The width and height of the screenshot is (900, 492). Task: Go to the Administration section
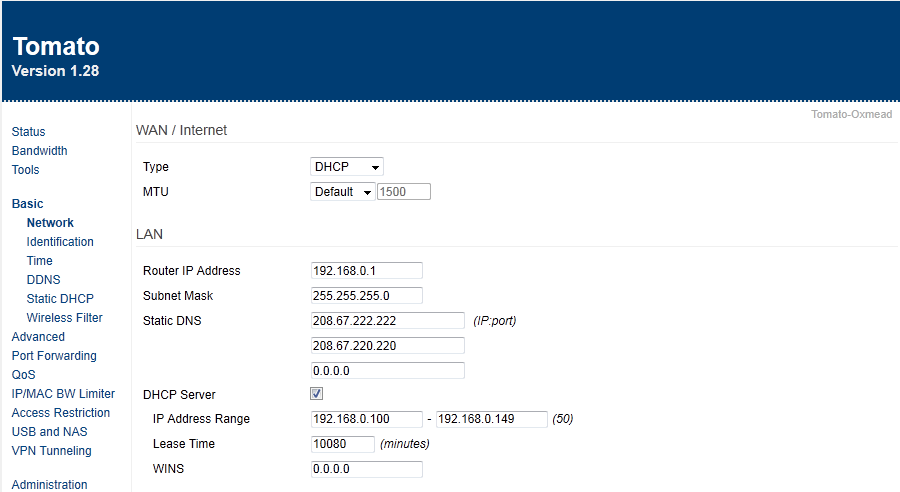point(49,484)
